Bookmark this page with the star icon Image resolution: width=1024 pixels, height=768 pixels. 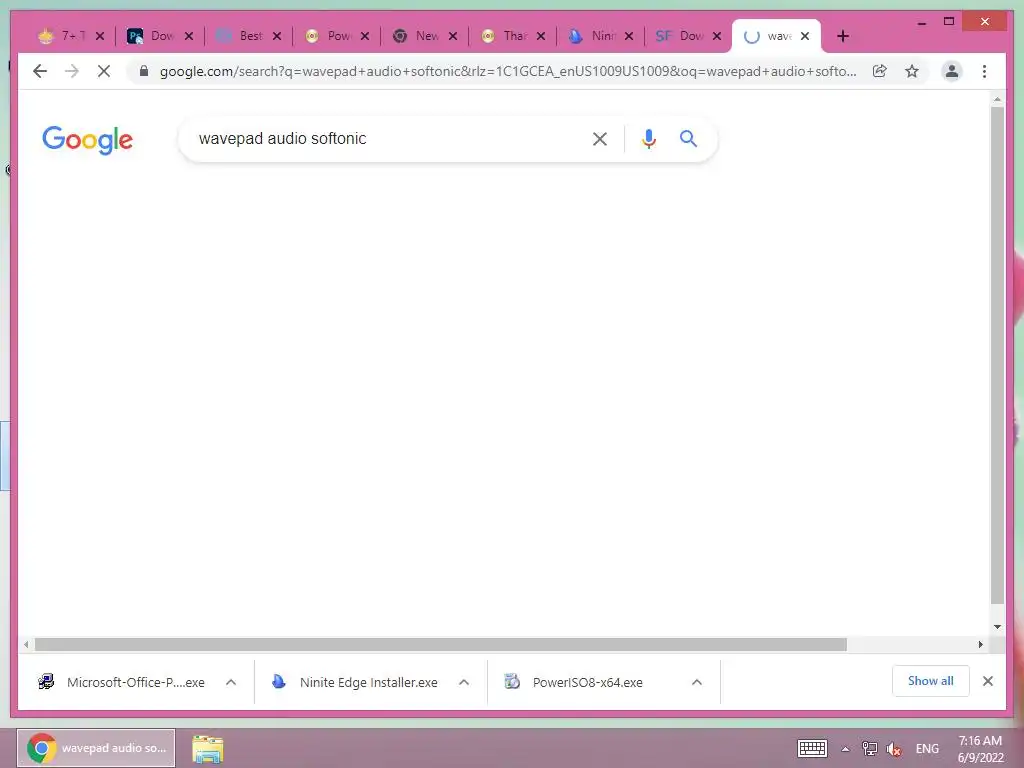pos(912,71)
